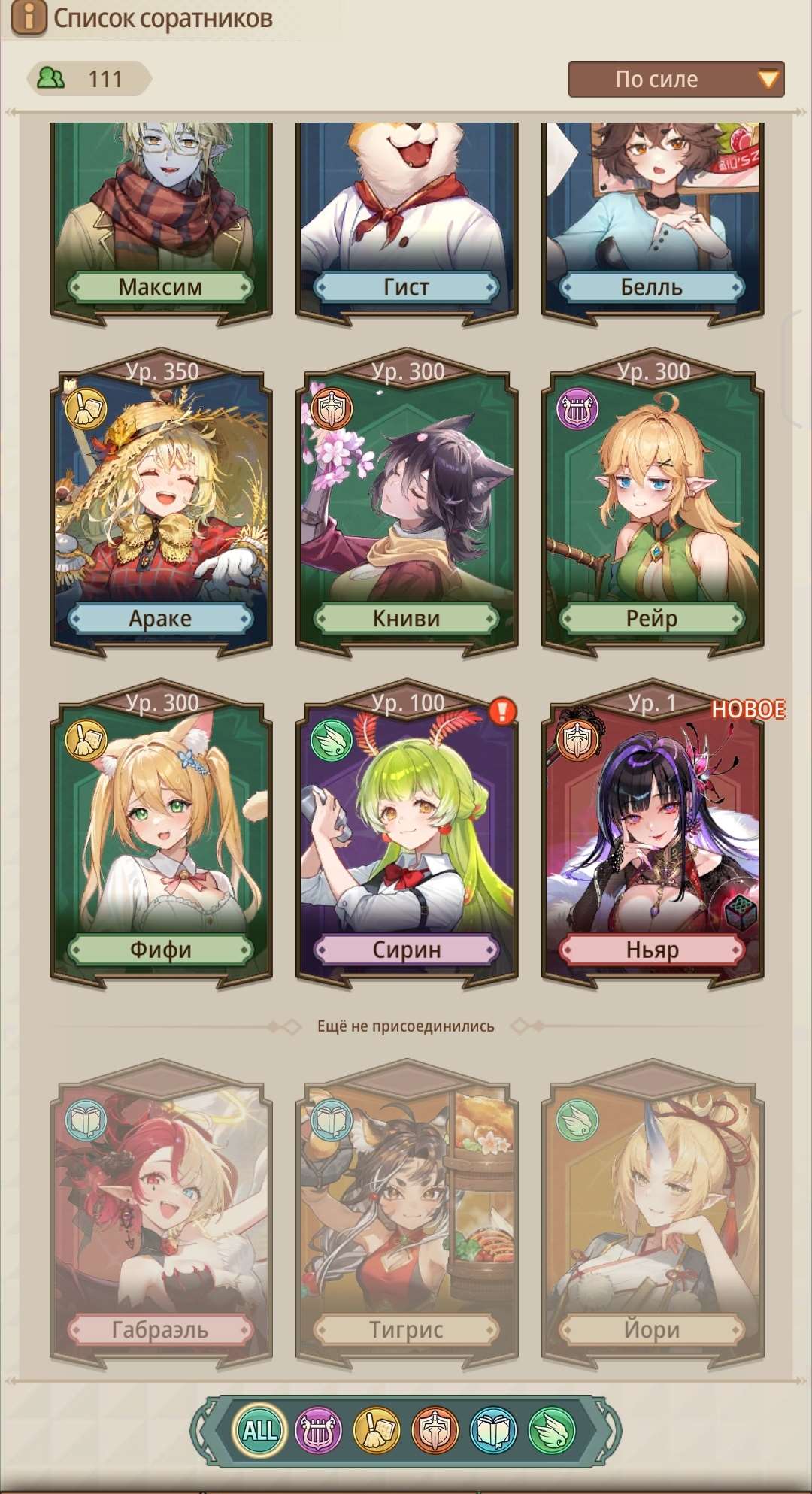
Task: Select the ALL filter button
Action: [259, 1429]
